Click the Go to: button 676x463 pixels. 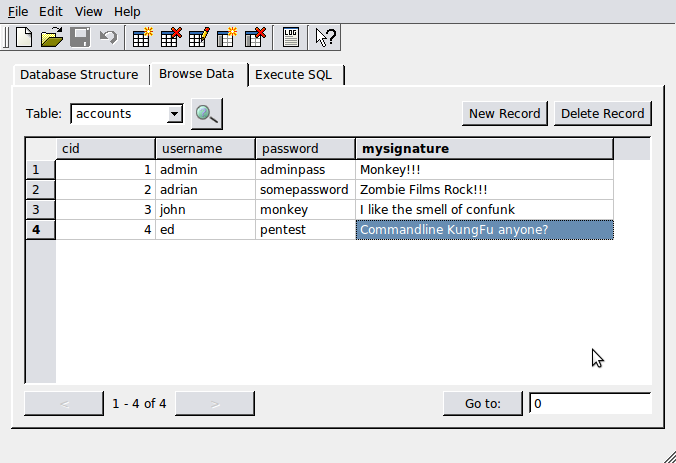pyautogui.click(x=483, y=404)
